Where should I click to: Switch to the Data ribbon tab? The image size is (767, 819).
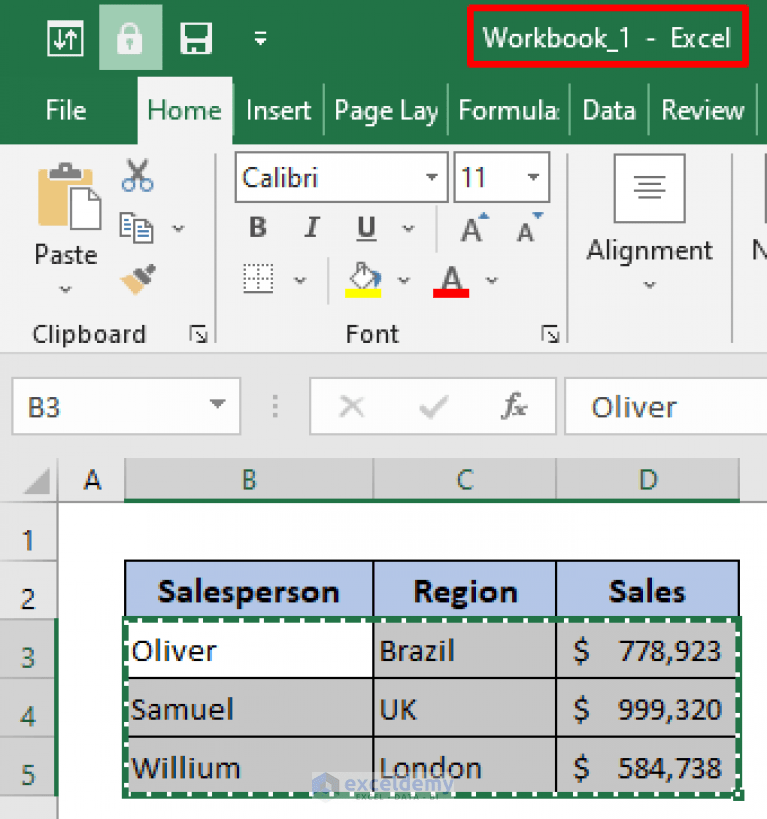(609, 110)
